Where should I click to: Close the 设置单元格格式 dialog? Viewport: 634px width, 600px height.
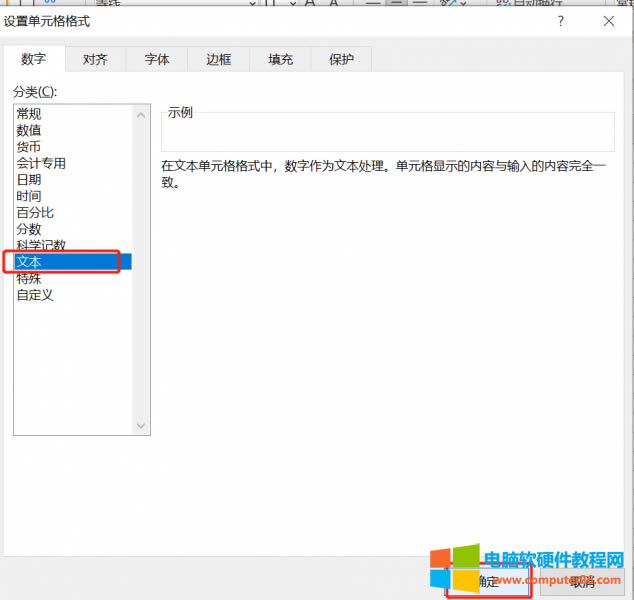[x=608, y=20]
